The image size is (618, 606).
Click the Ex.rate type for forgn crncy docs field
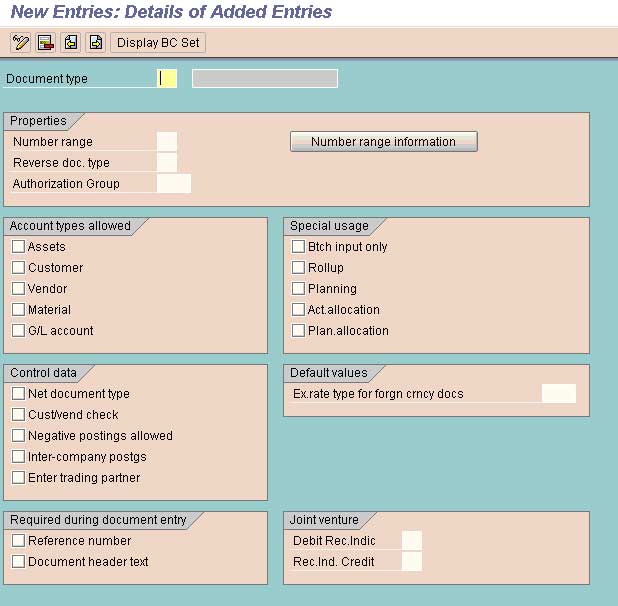[x=559, y=394]
